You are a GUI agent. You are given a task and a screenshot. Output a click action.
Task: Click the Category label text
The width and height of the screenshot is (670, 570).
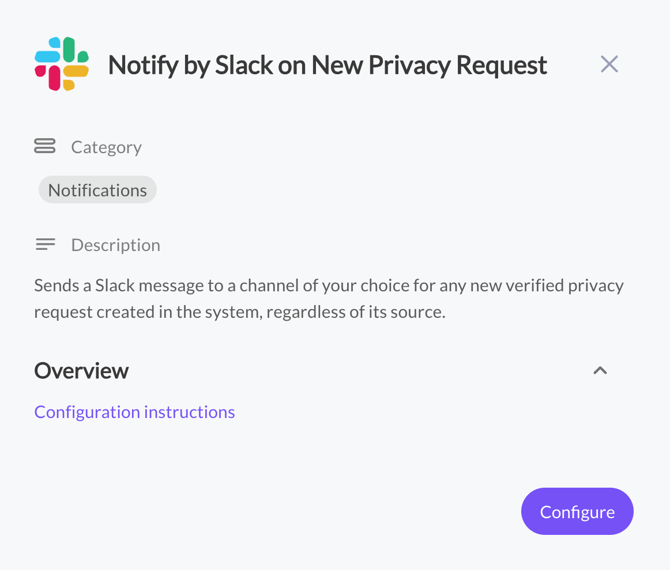coord(106,147)
